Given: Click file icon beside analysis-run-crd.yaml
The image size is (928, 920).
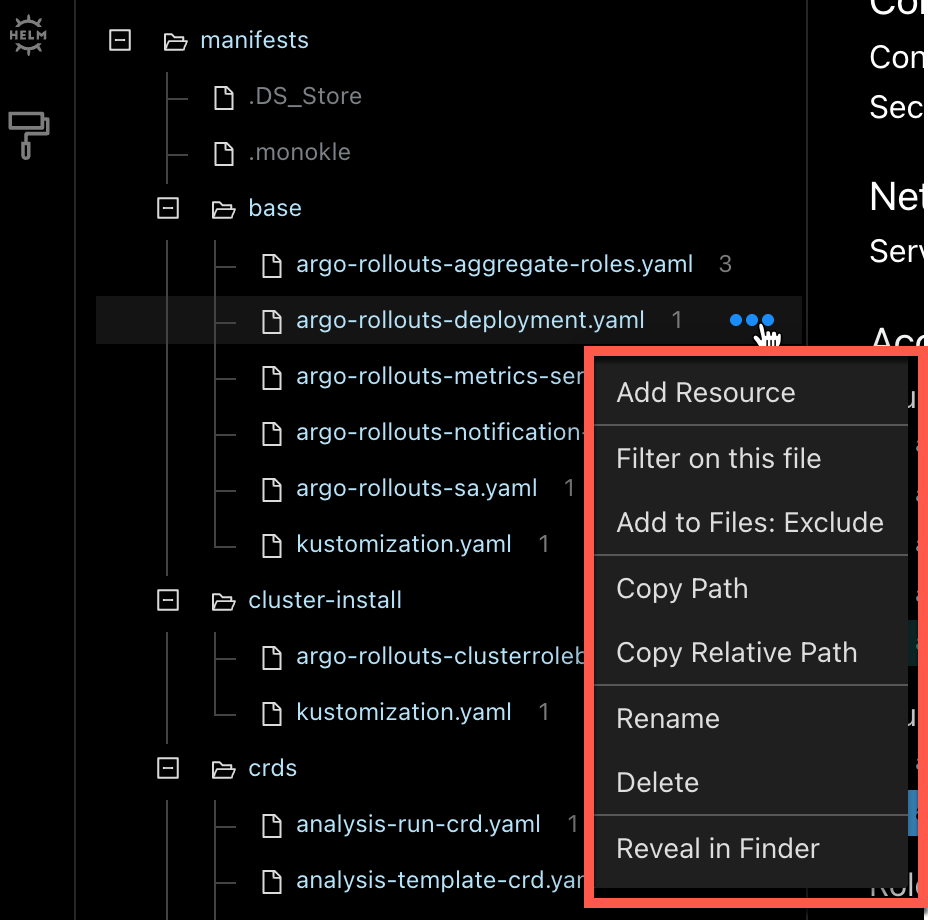Looking at the screenshot, I should (272, 825).
